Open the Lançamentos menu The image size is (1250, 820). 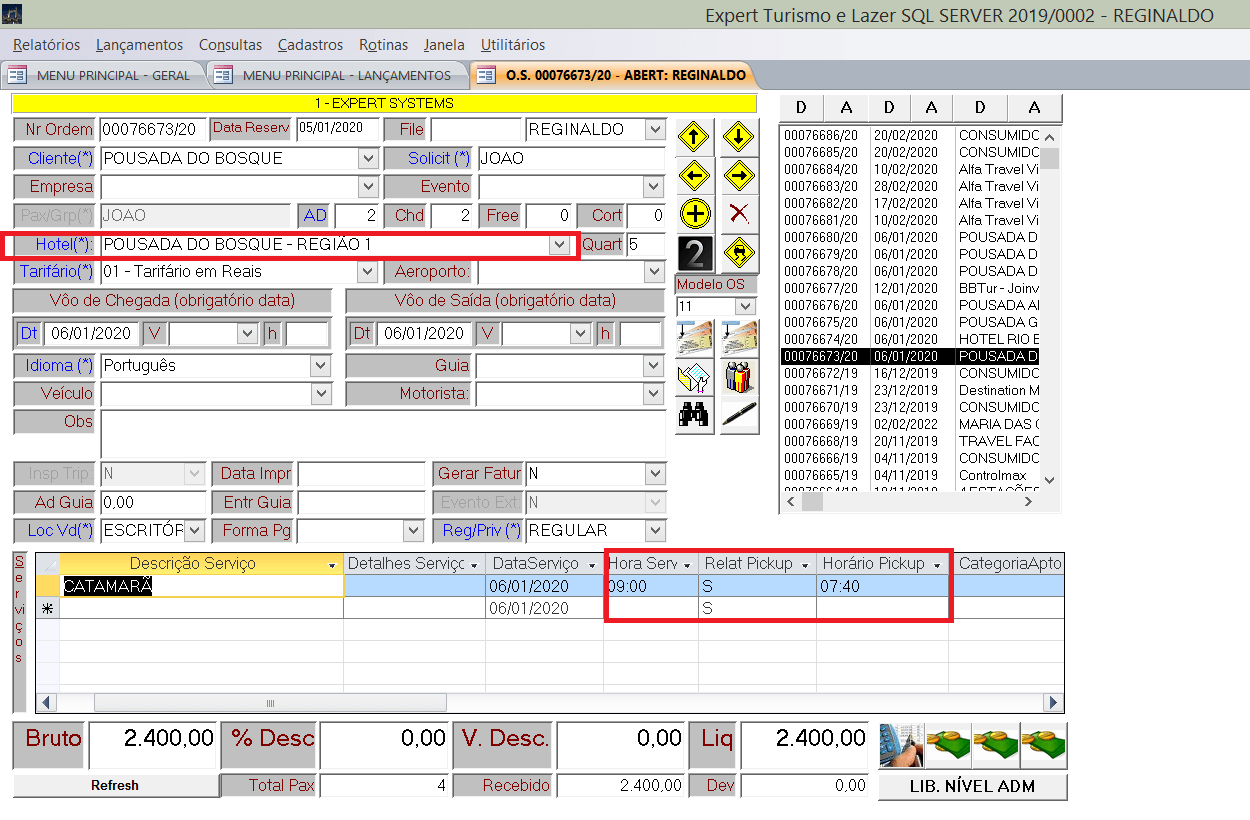[139, 45]
